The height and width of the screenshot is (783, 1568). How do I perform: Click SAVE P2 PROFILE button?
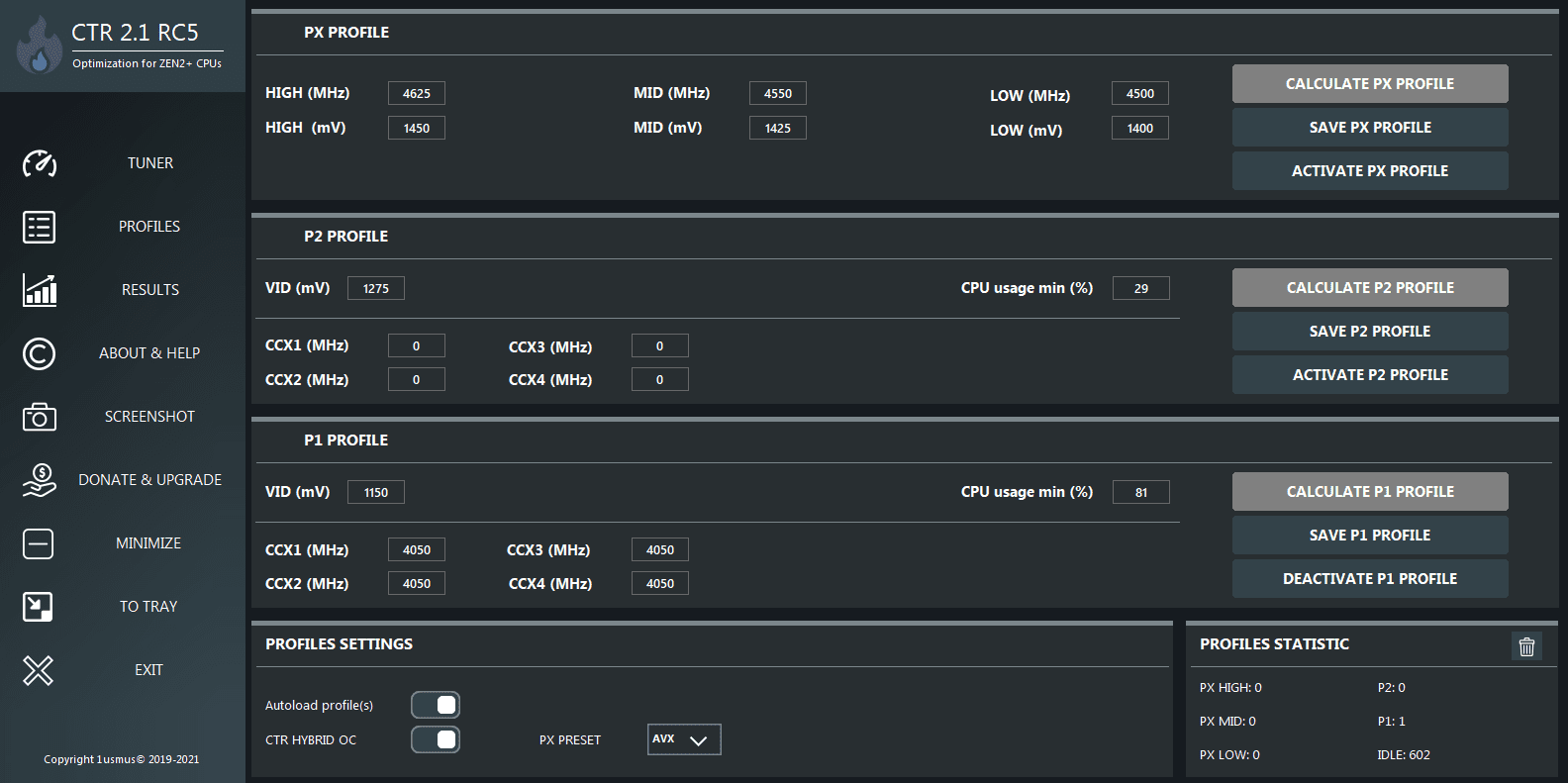(1370, 332)
